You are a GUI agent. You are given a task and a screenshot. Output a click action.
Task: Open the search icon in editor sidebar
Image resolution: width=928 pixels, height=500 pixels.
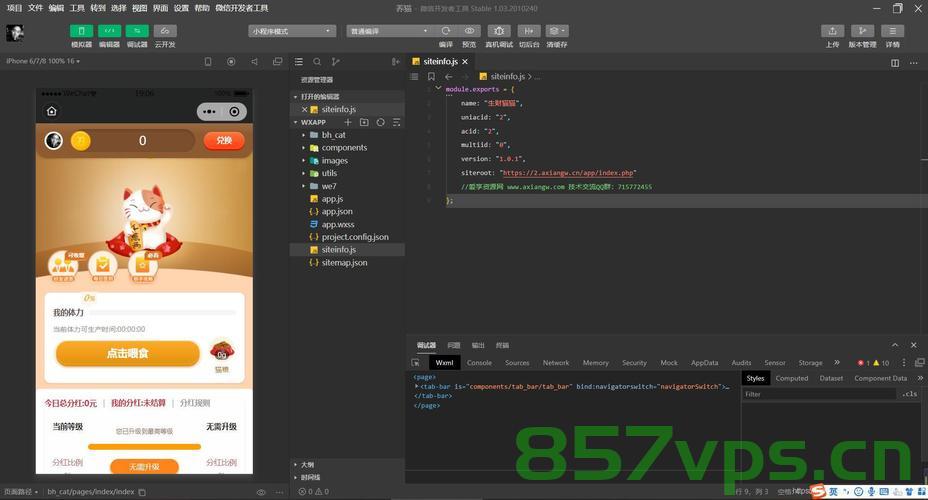point(317,62)
